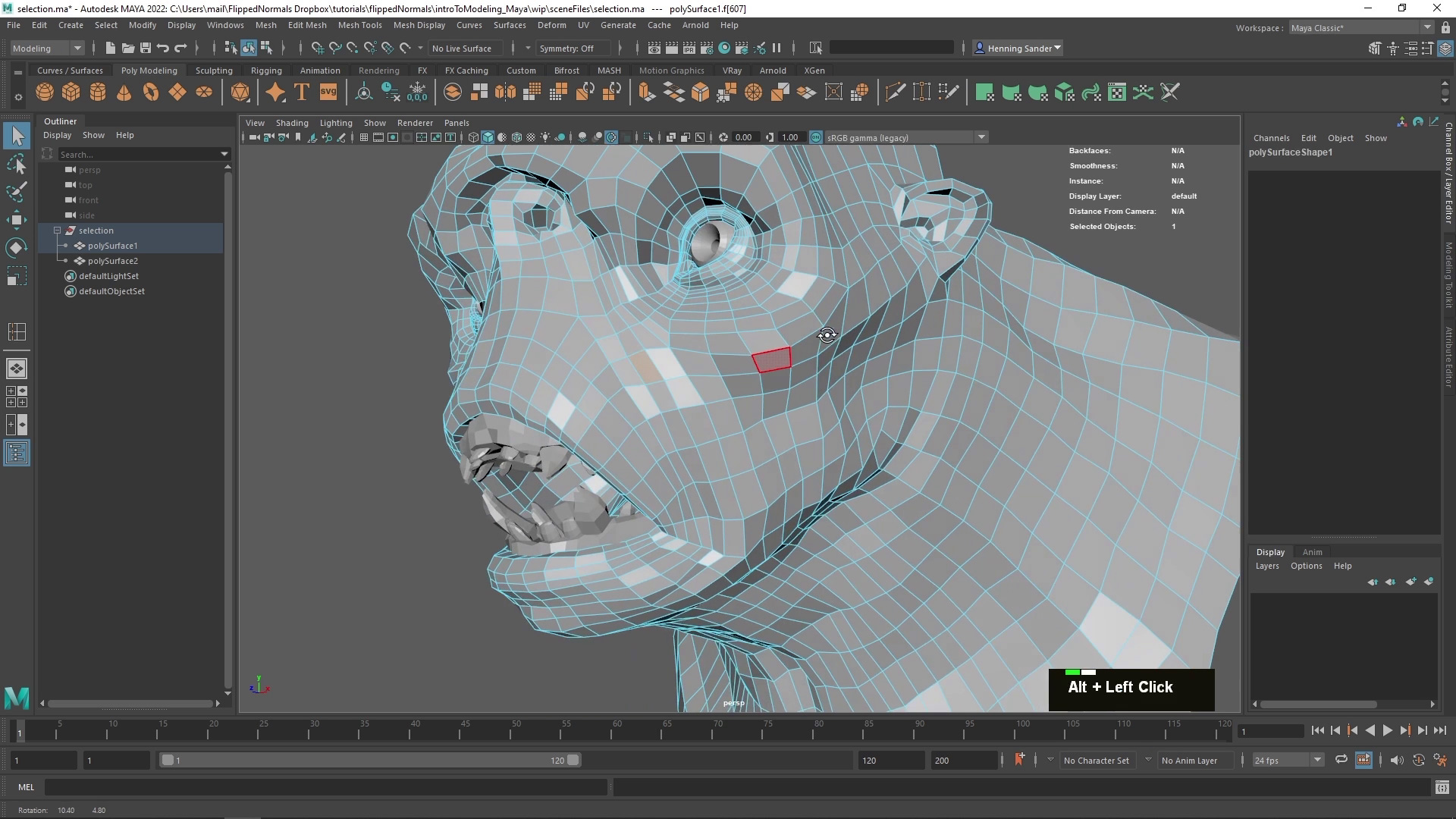
Task: Click the Layers button in the Display panel
Action: tap(1266, 566)
